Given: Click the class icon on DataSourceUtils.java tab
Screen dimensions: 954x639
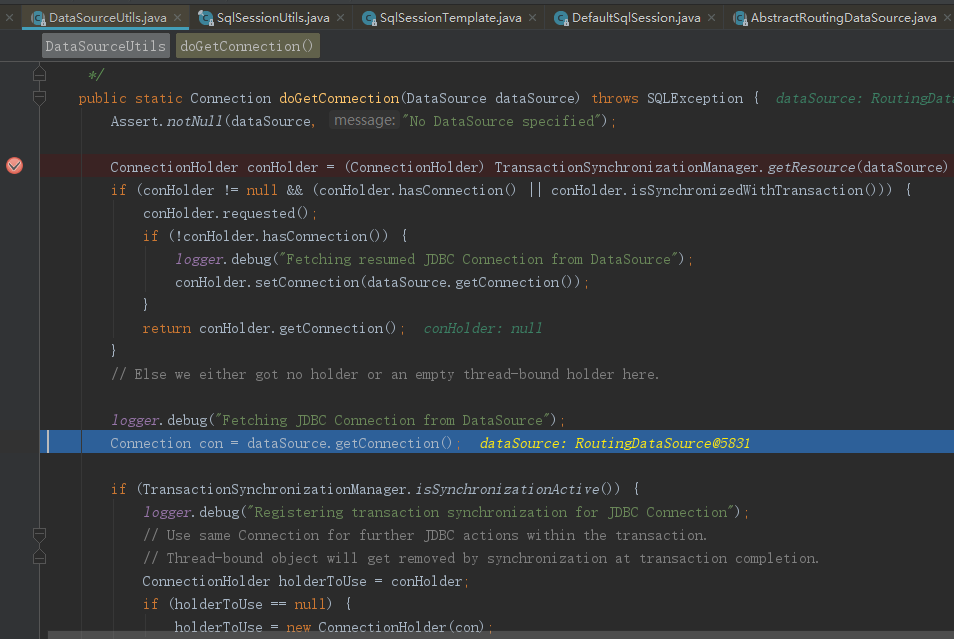Looking at the screenshot, I should [x=38, y=18].
